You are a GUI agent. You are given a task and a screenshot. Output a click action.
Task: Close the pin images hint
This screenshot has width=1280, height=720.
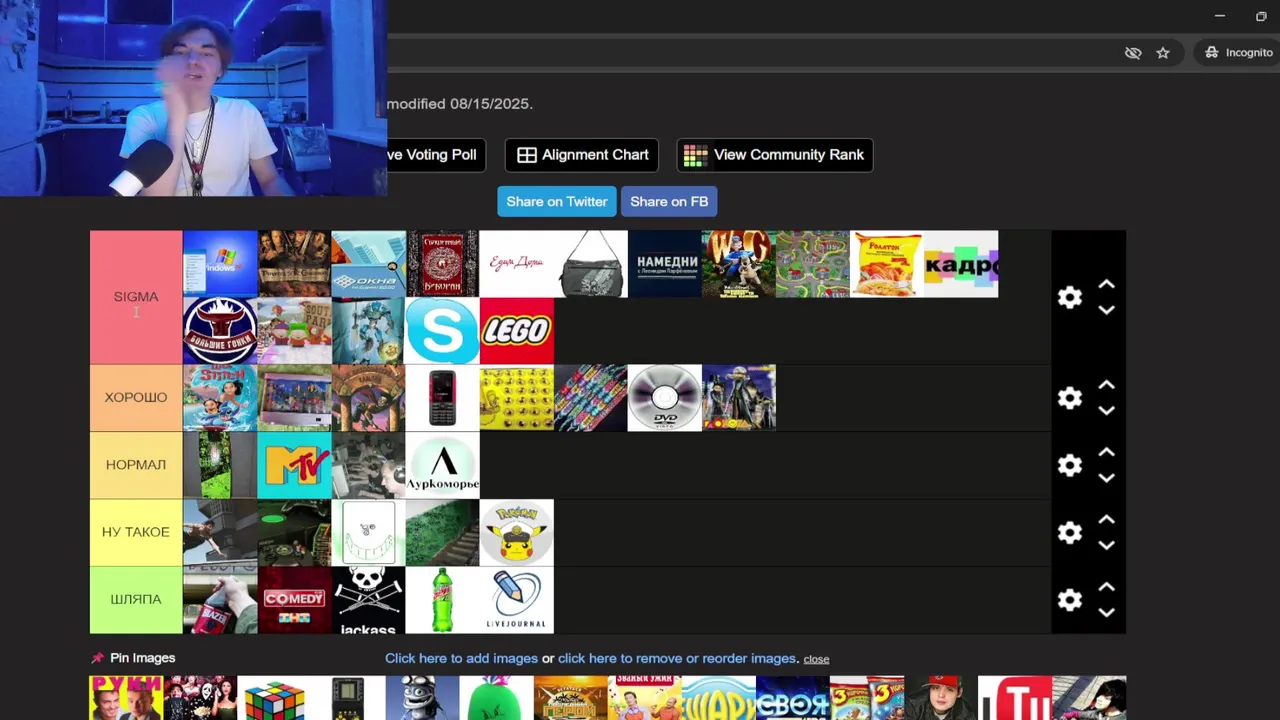point(816,659)
